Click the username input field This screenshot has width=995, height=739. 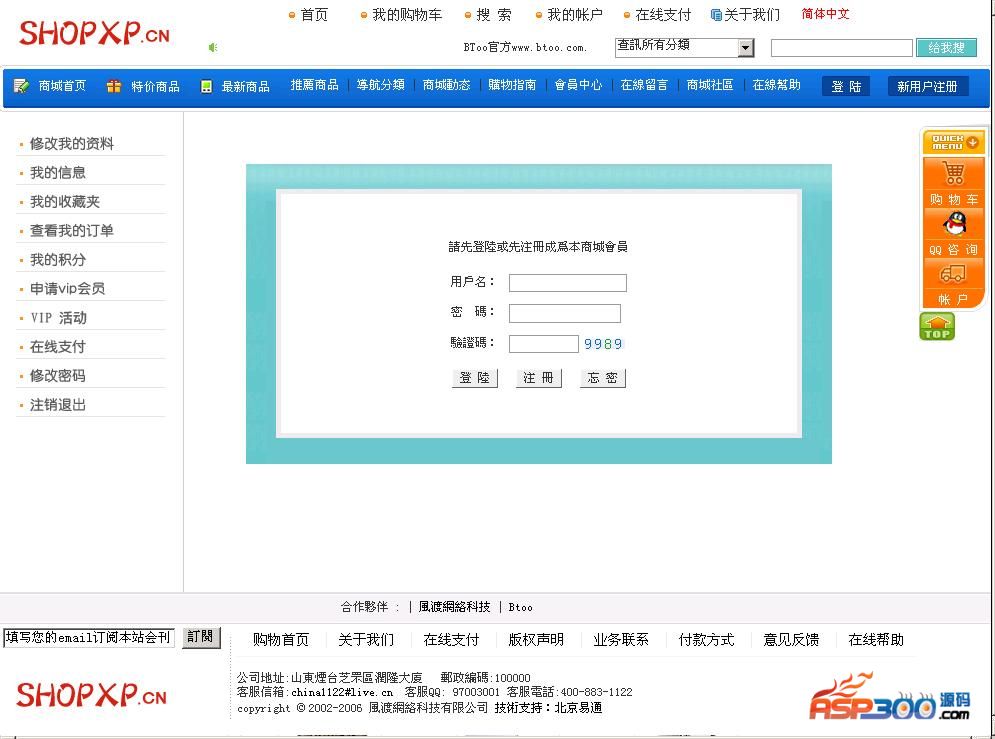[x=567, y=282]
